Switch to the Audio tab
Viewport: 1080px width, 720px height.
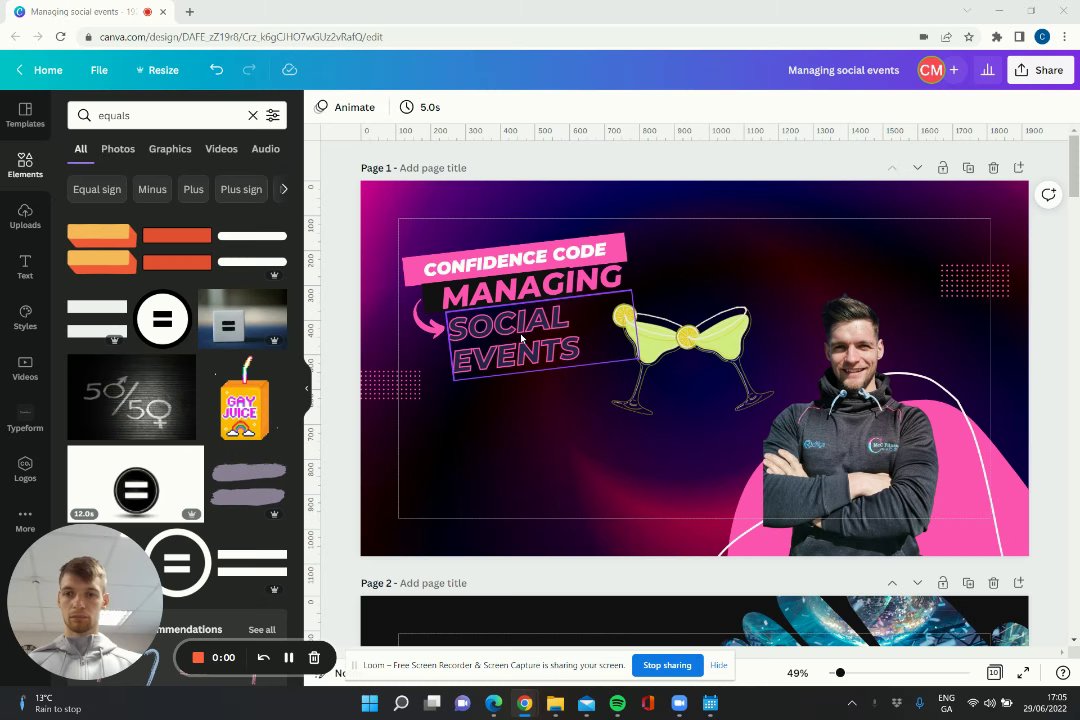[266, 149]
